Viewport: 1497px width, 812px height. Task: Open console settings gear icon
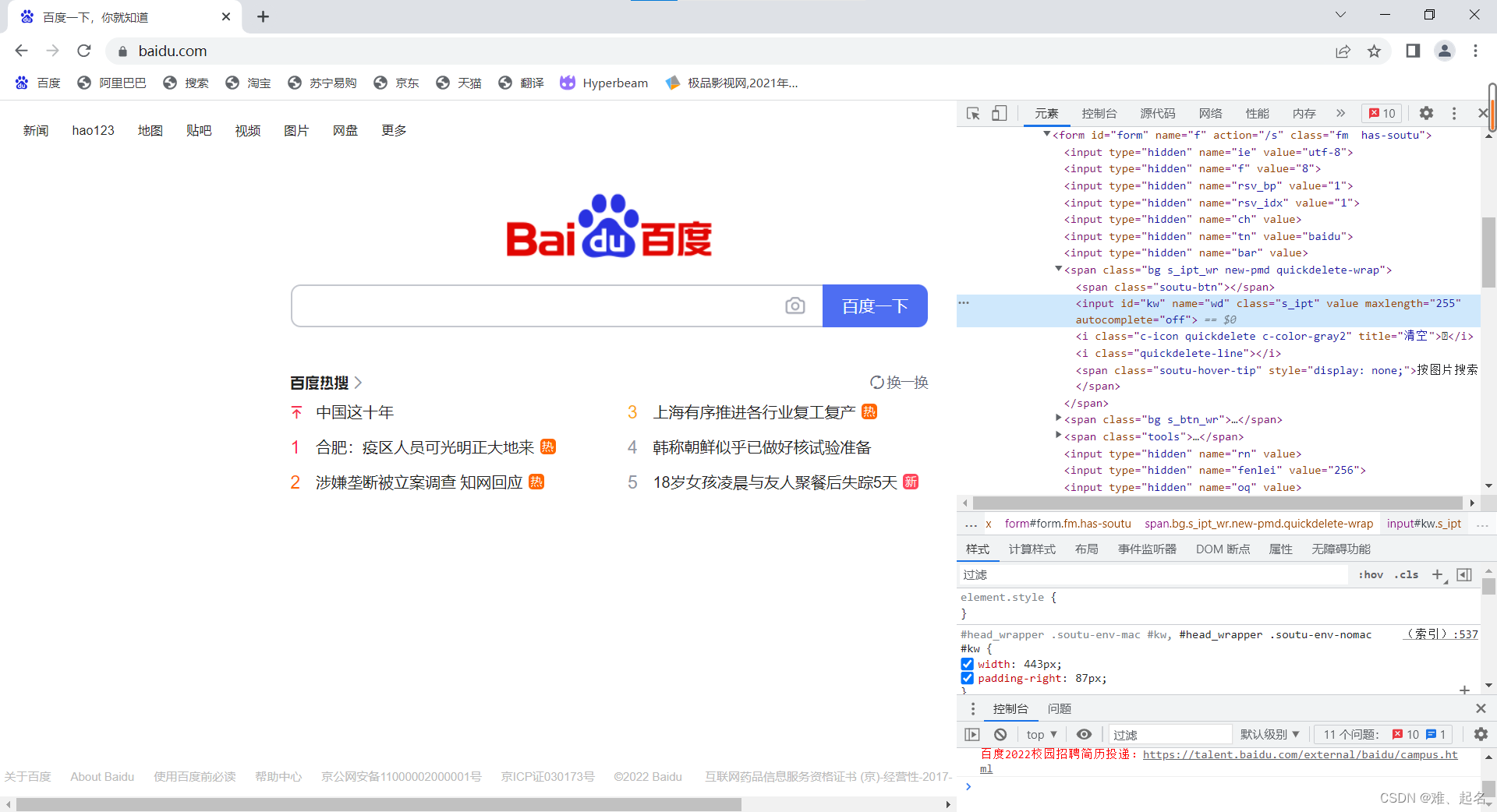[1481, 734]
